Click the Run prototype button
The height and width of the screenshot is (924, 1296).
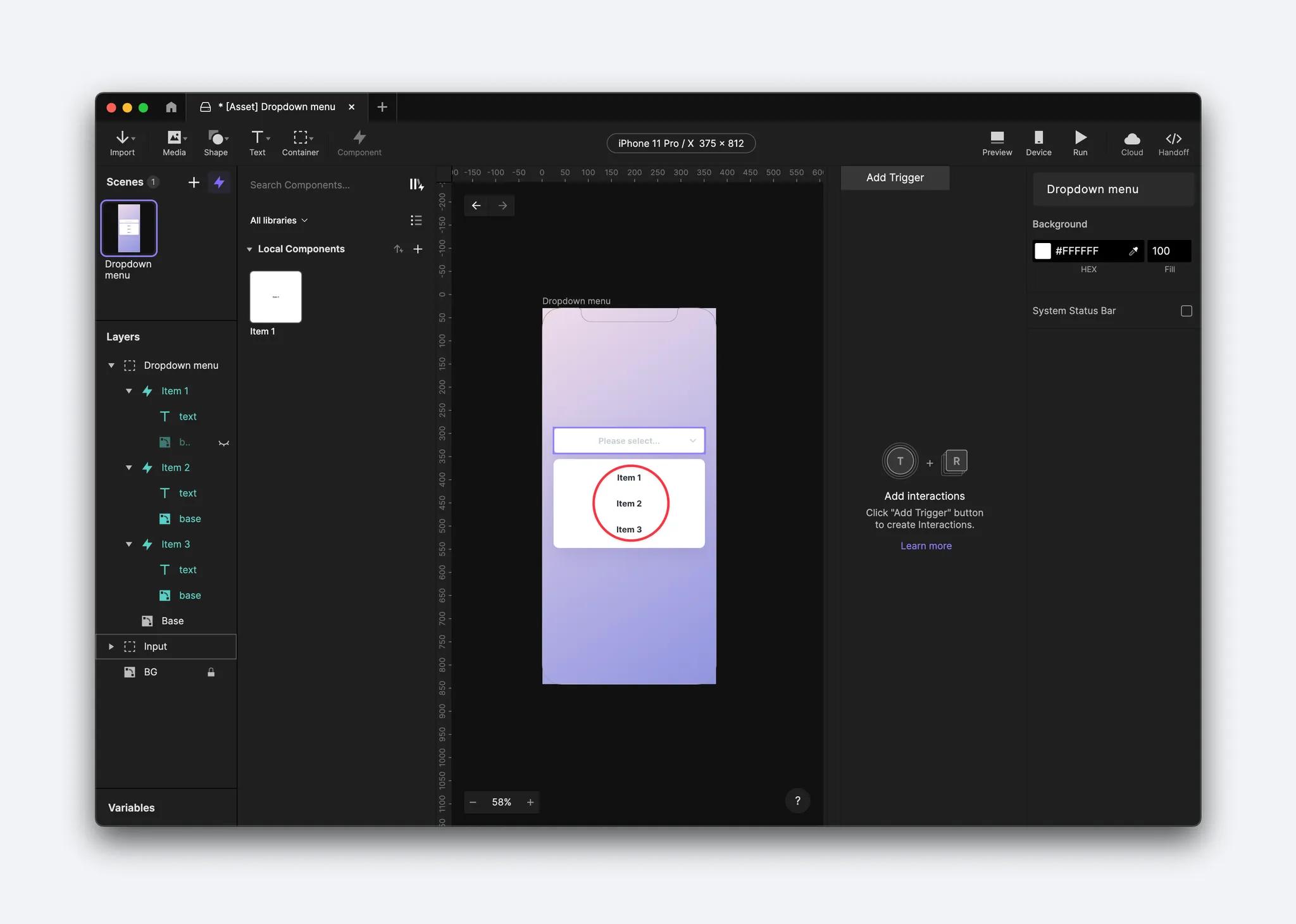tap(1080, 143)
